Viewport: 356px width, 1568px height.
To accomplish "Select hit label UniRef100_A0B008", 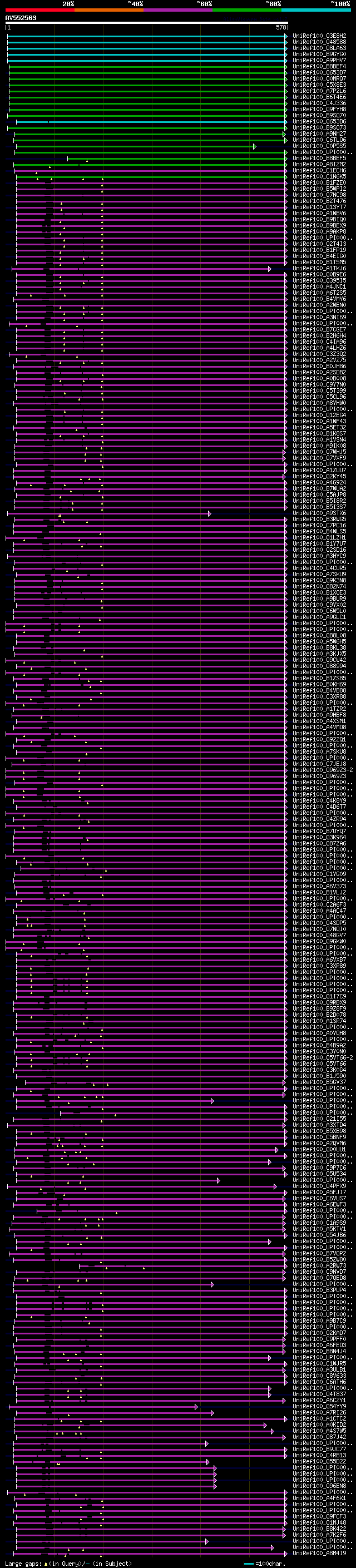I will [319, 379].
